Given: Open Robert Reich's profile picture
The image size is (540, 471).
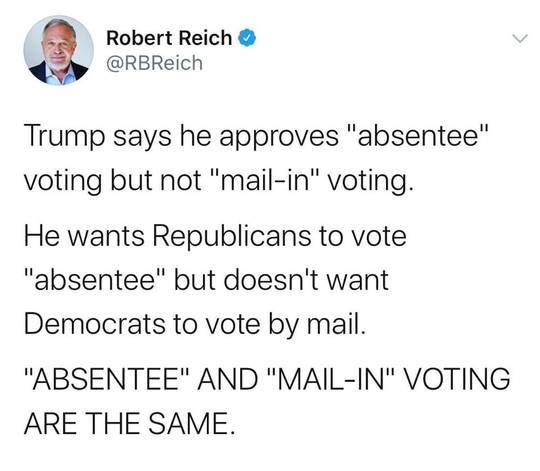Looking at the screenshot, I should (59, 50).
